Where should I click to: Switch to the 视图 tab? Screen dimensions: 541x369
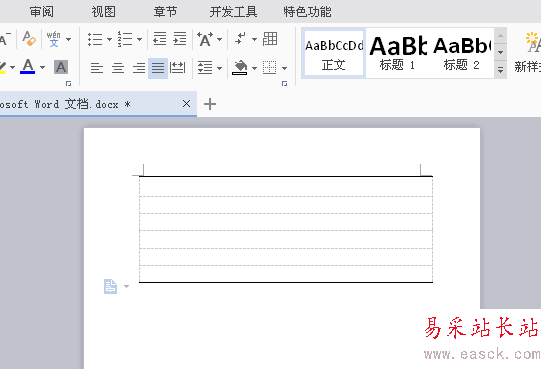tap(104, 12)
